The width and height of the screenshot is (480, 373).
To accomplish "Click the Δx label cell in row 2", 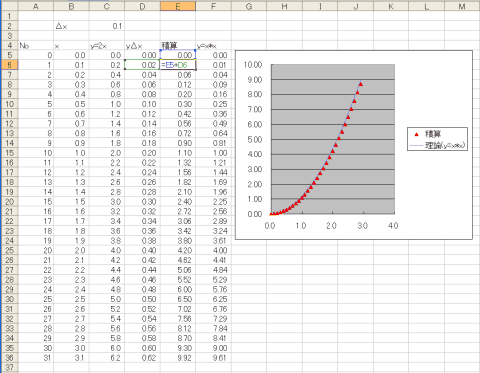I will tap(71, 26).
